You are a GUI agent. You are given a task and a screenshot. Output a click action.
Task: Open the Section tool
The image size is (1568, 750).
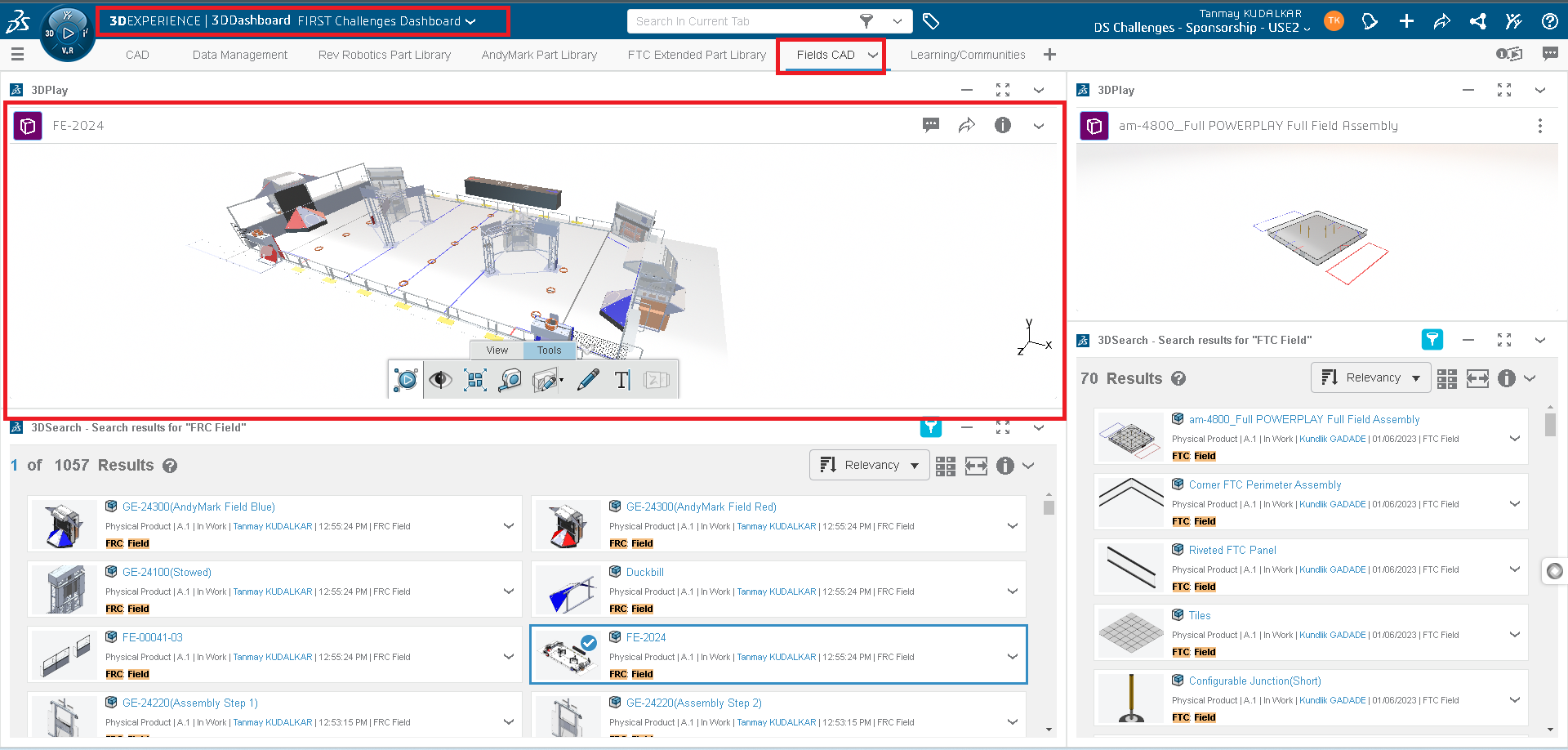(546, 379)
